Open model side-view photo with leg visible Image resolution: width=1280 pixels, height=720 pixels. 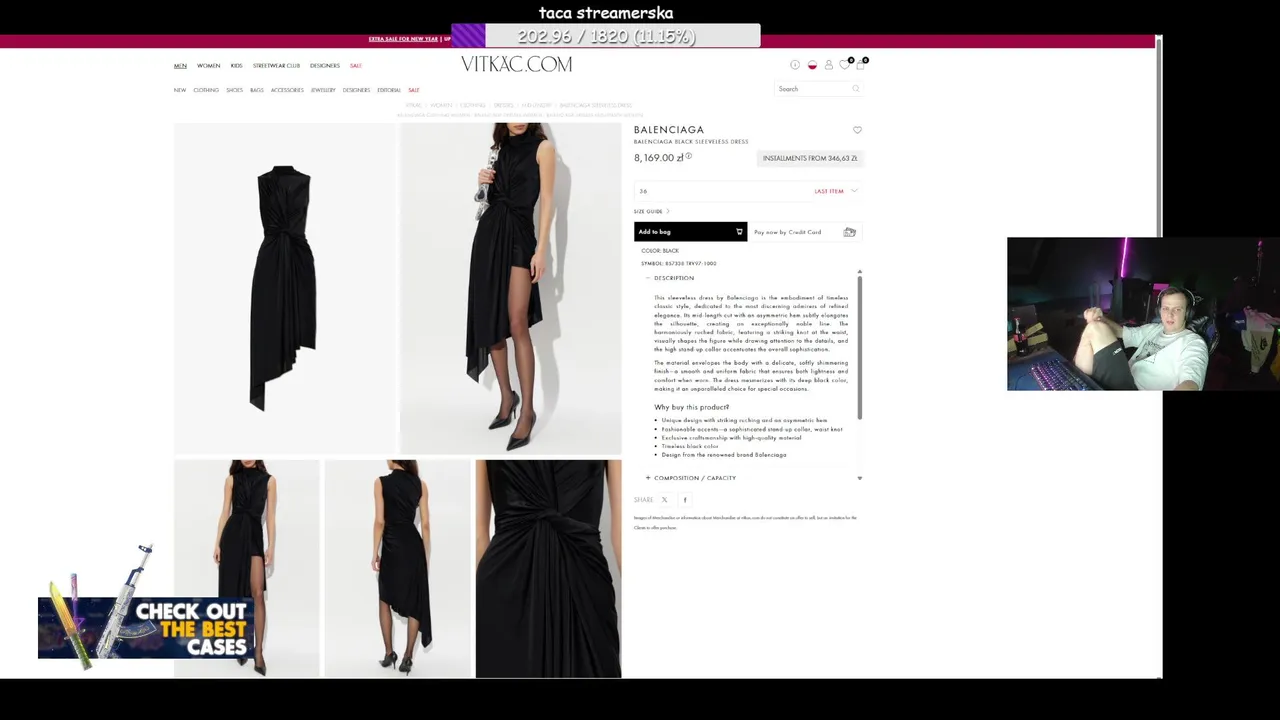pos(510,289)
